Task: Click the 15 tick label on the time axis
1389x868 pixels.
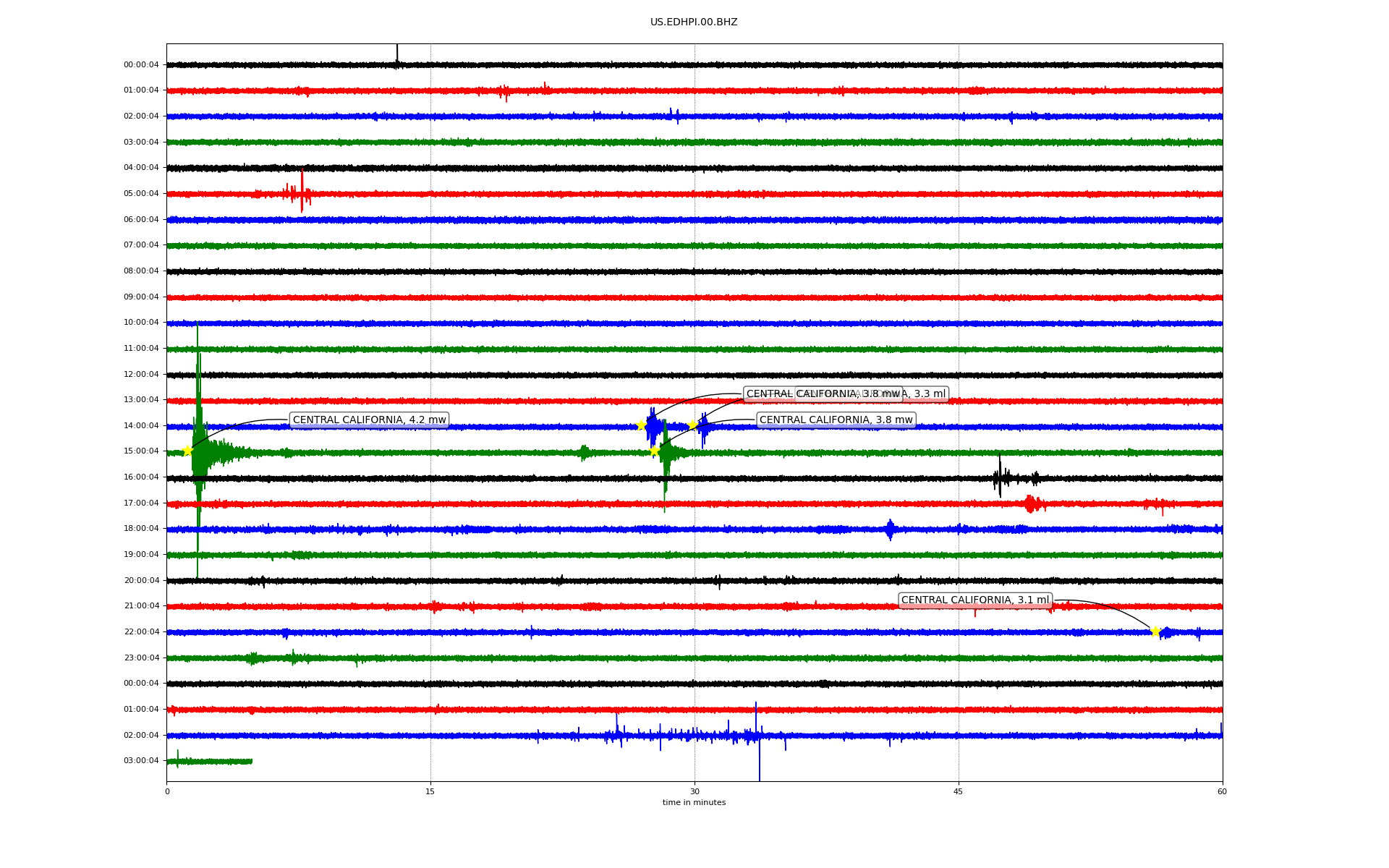Action: pos(430,792)
